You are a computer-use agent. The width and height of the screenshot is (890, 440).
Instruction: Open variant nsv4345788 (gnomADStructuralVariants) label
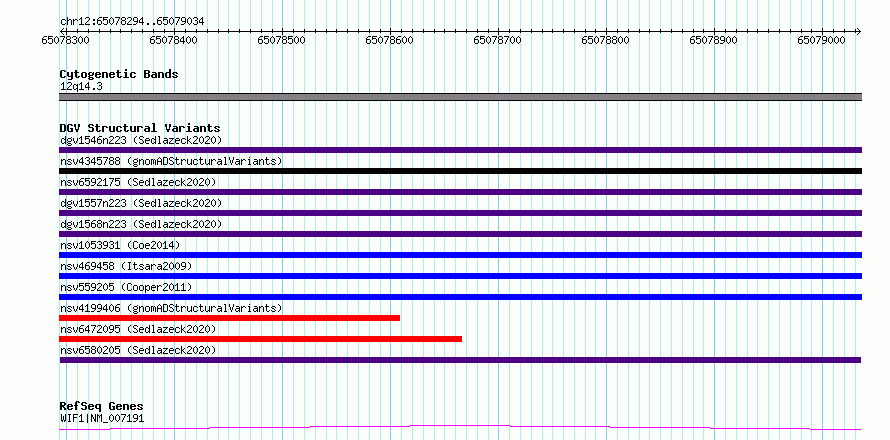coord(171,161)
